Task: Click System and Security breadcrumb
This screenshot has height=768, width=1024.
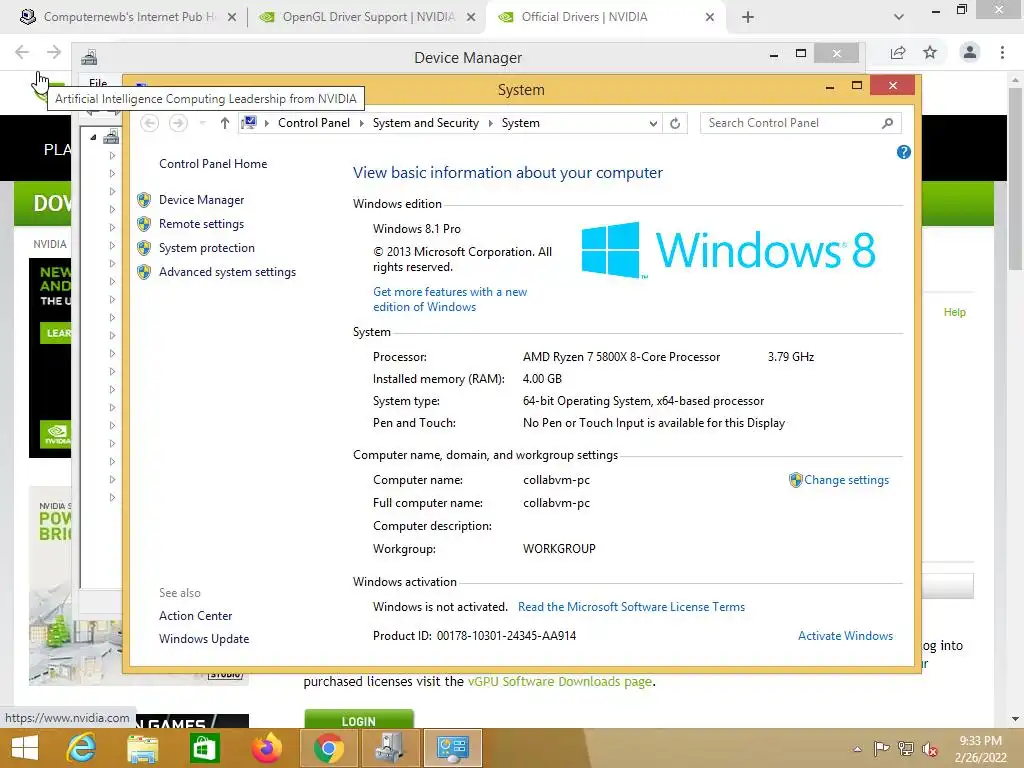Action: (x=425, y=123)
